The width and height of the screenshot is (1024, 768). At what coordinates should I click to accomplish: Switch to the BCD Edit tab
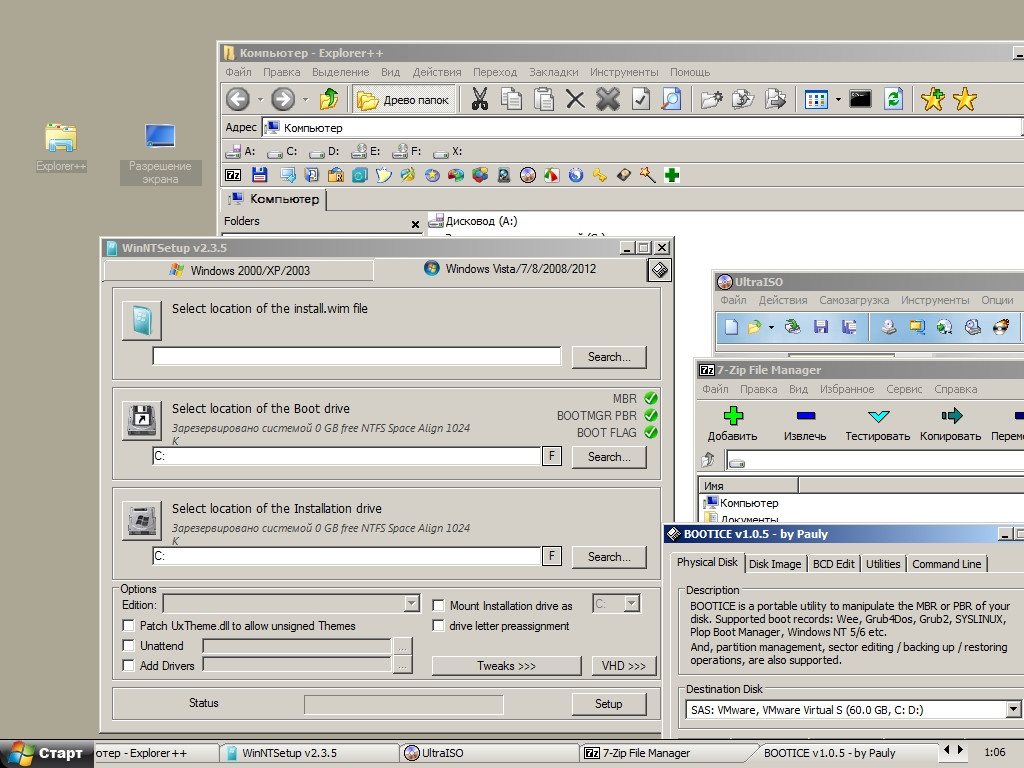coord(833,564)
